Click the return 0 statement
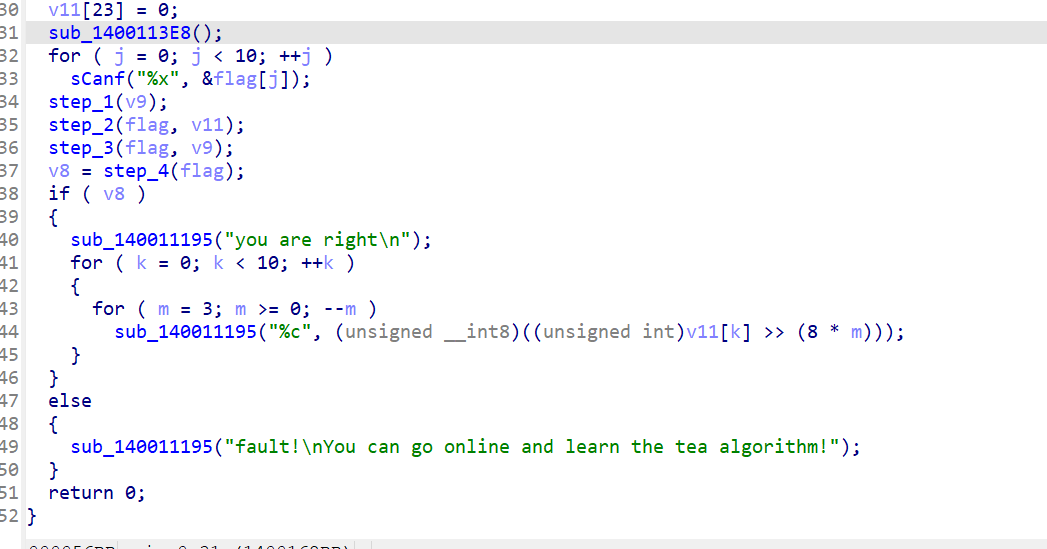This screenshot has height=549, width=1047. coord(96,493)
